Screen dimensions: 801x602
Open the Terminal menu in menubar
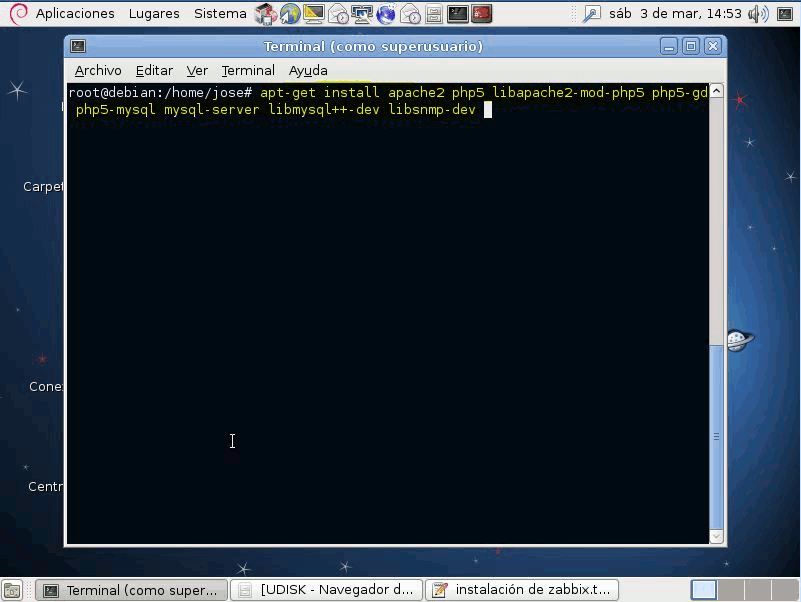pos(248,70)
